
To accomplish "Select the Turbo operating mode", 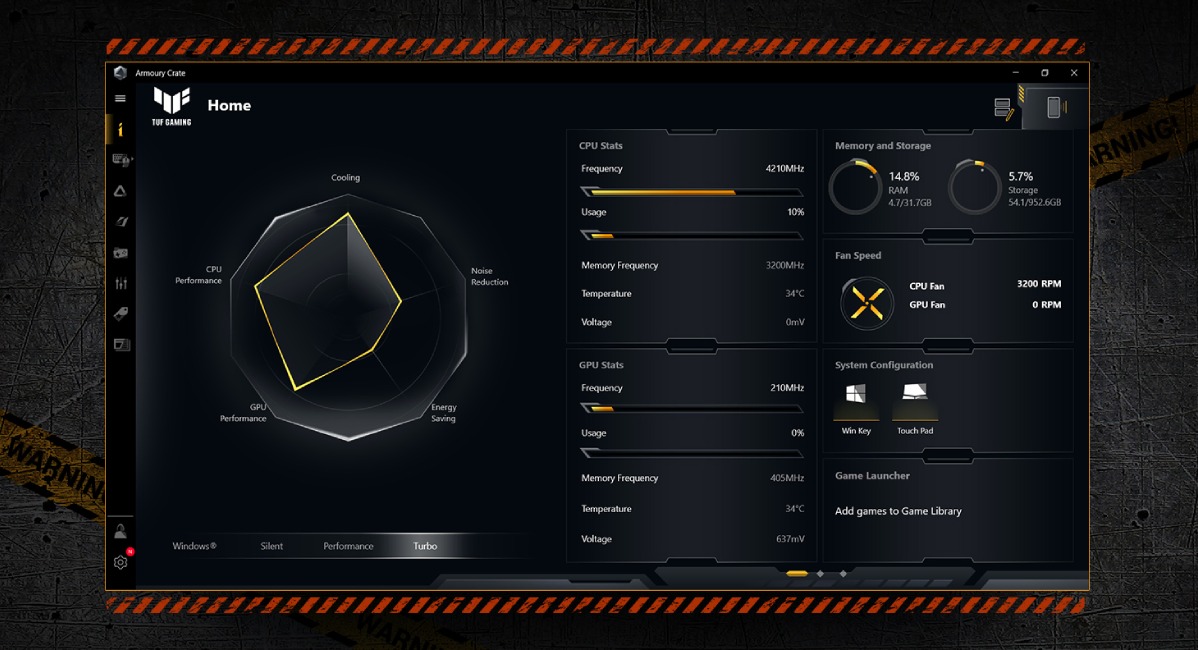I will pyautogui.click(x=425, y=546).
